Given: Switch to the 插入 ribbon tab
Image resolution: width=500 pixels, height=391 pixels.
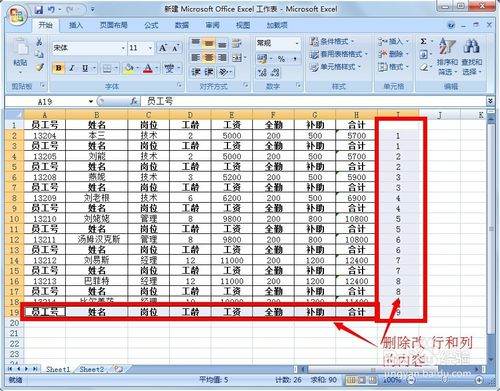Looking at the screenshot, I should click(76, 25).
